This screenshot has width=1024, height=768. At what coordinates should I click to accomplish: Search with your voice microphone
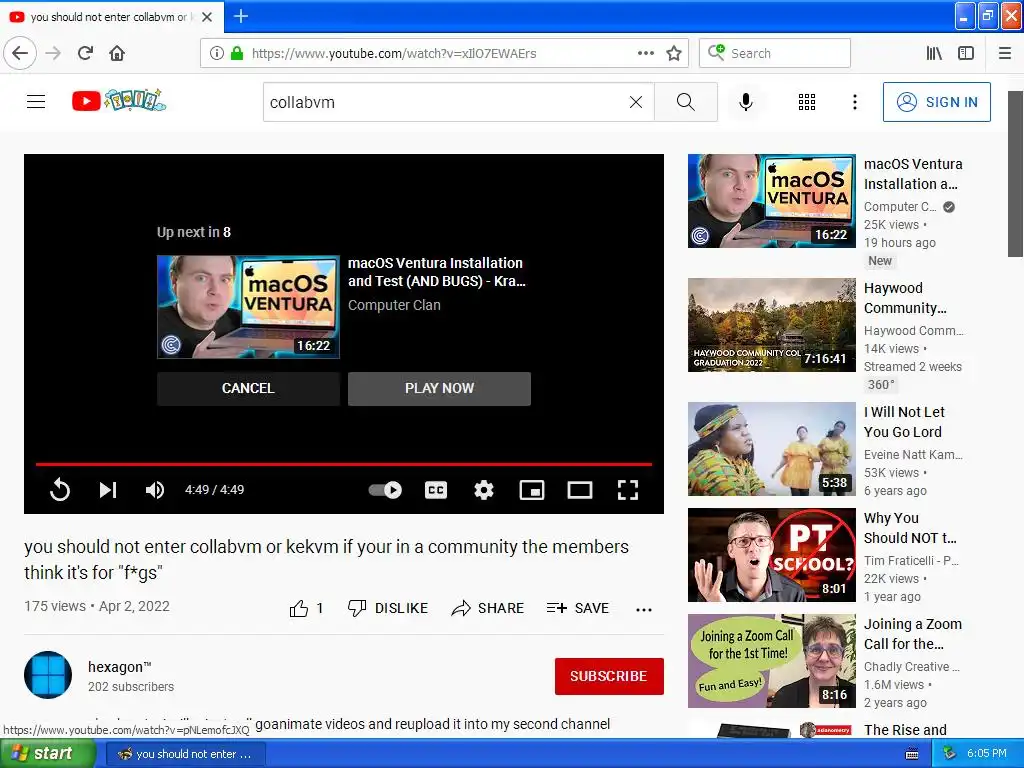click(746, 102)
